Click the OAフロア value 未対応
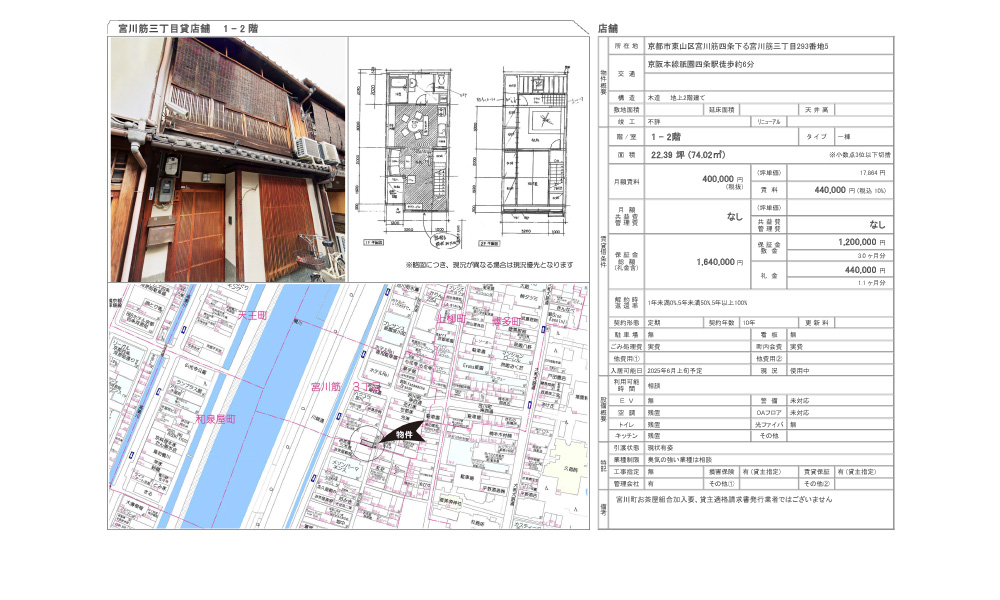1000x600 pixels. (800, 413)
